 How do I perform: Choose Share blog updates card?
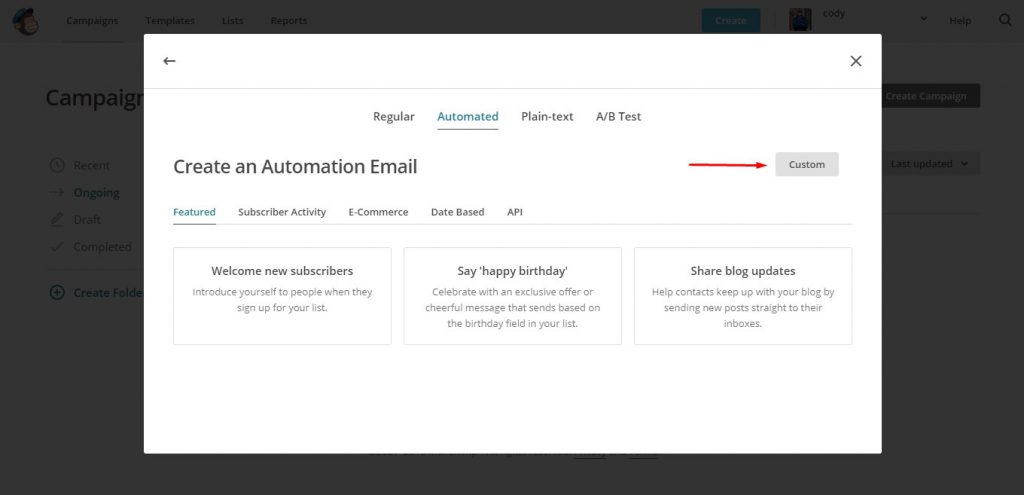(743, 296)
